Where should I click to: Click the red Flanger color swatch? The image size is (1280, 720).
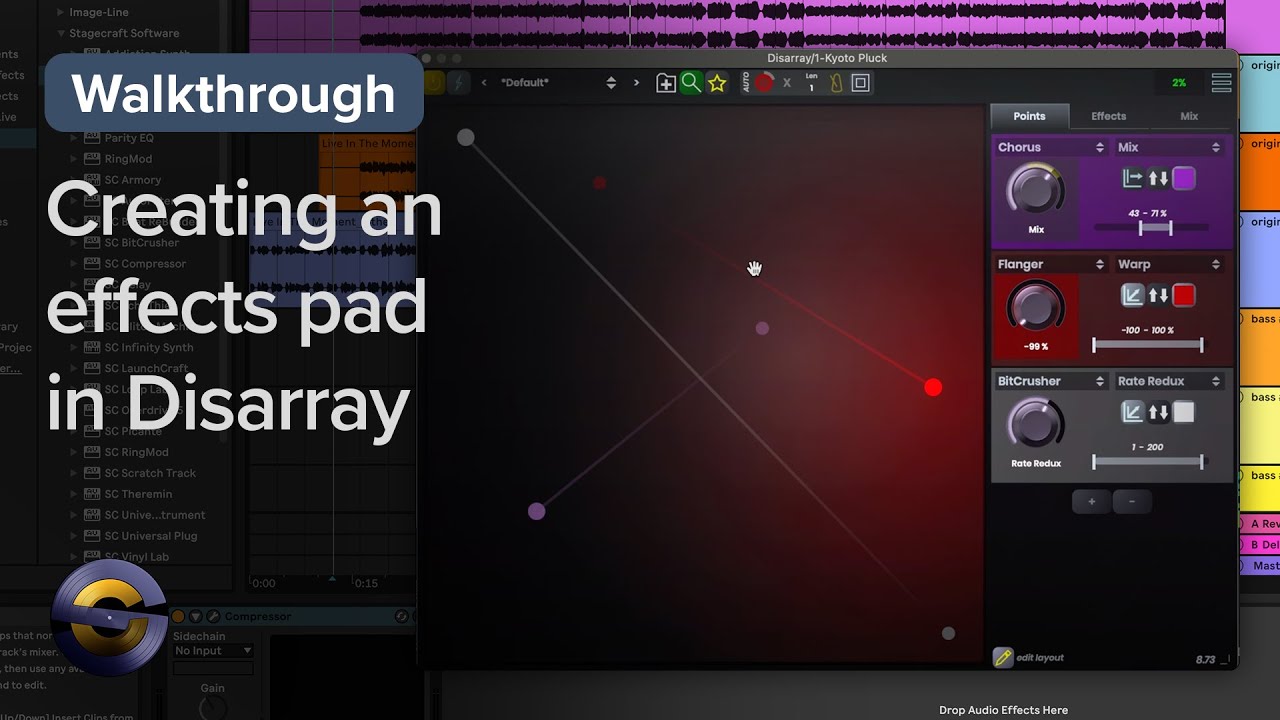click(1184, 296)
